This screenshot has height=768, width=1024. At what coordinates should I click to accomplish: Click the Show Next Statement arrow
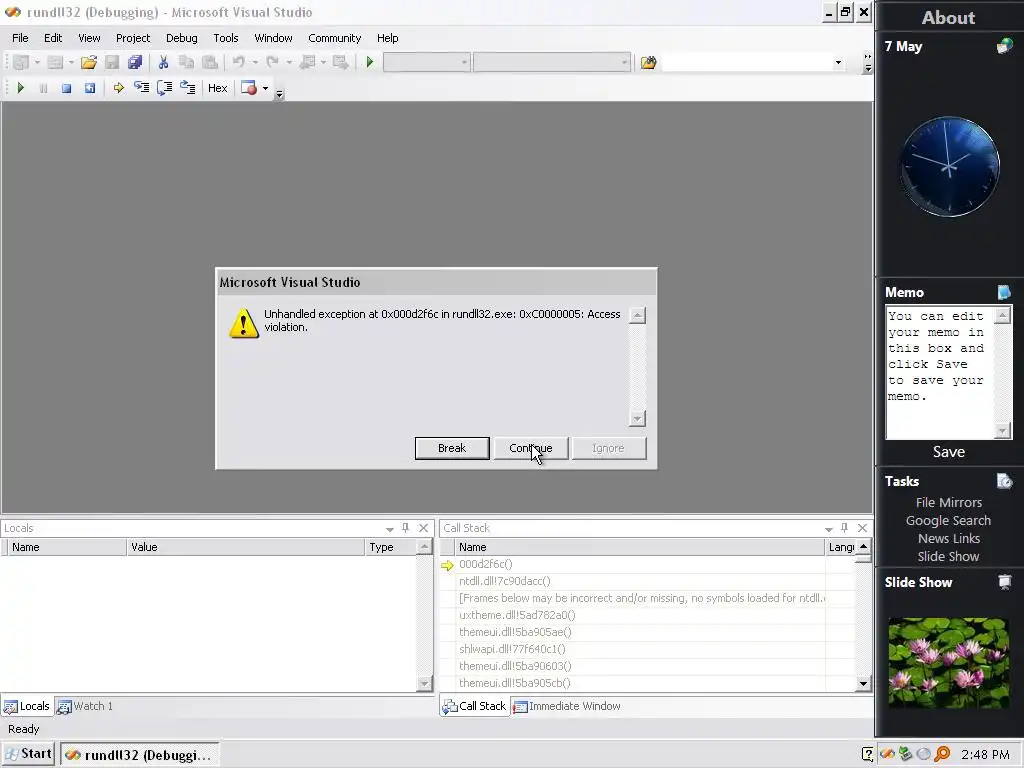pyautogui.click(x=118, y=88)
